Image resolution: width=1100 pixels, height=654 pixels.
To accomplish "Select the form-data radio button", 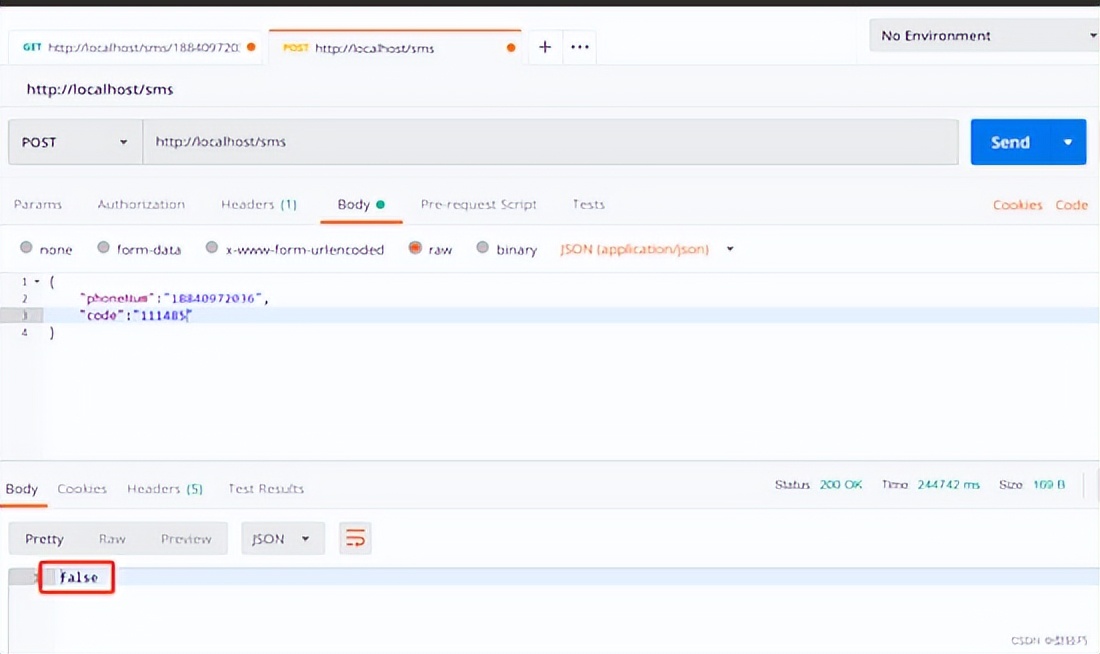I will (x=103, y=247).
